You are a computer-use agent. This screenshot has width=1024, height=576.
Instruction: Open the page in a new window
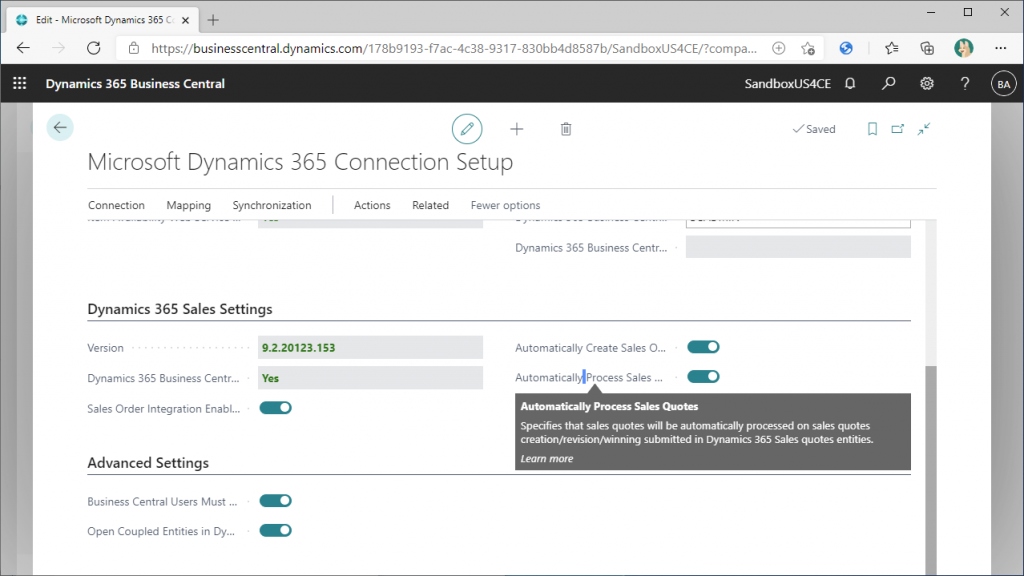898,129
